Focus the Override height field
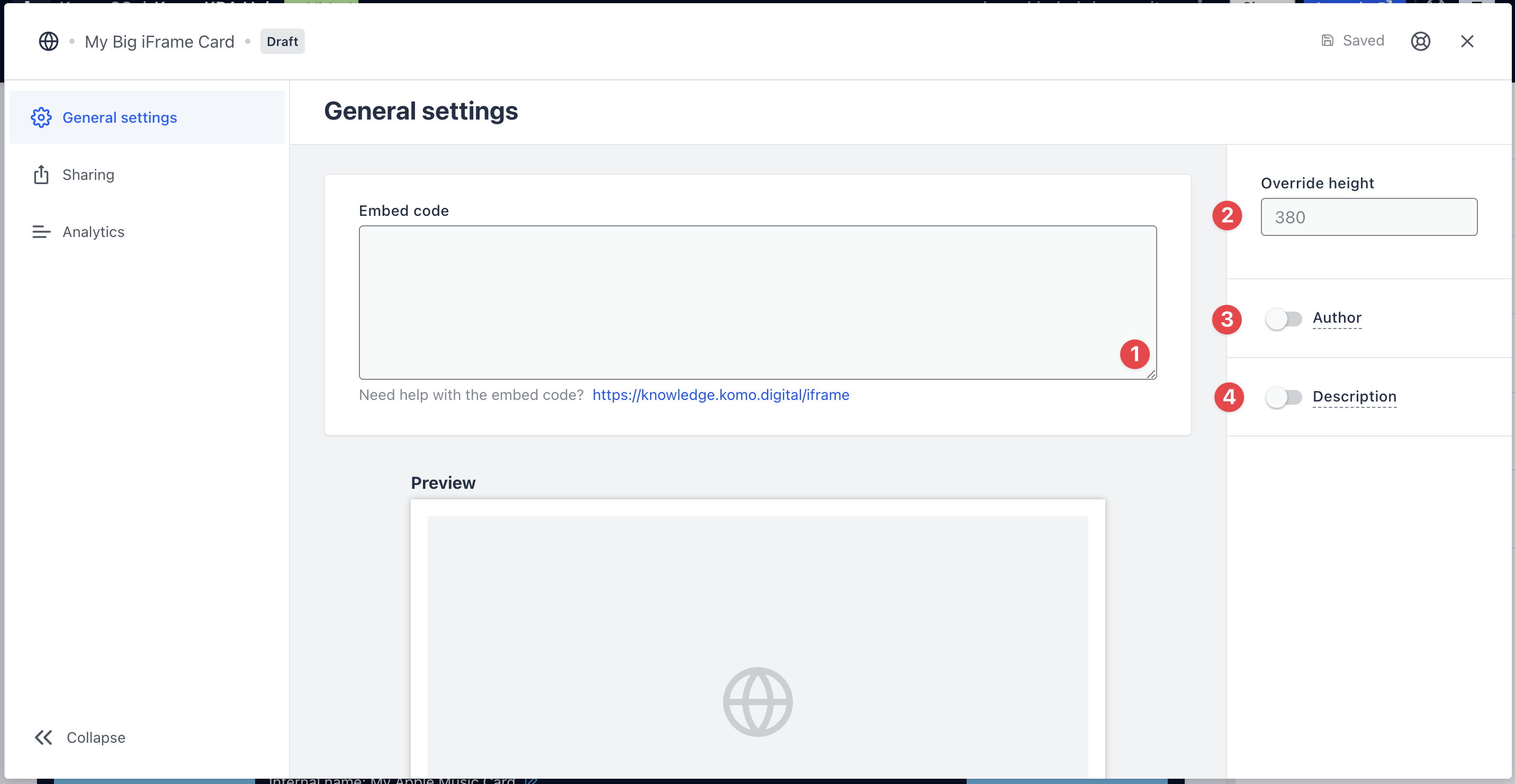The image size is (1515, 784). pyautogui.click(x=1368, y=217)
